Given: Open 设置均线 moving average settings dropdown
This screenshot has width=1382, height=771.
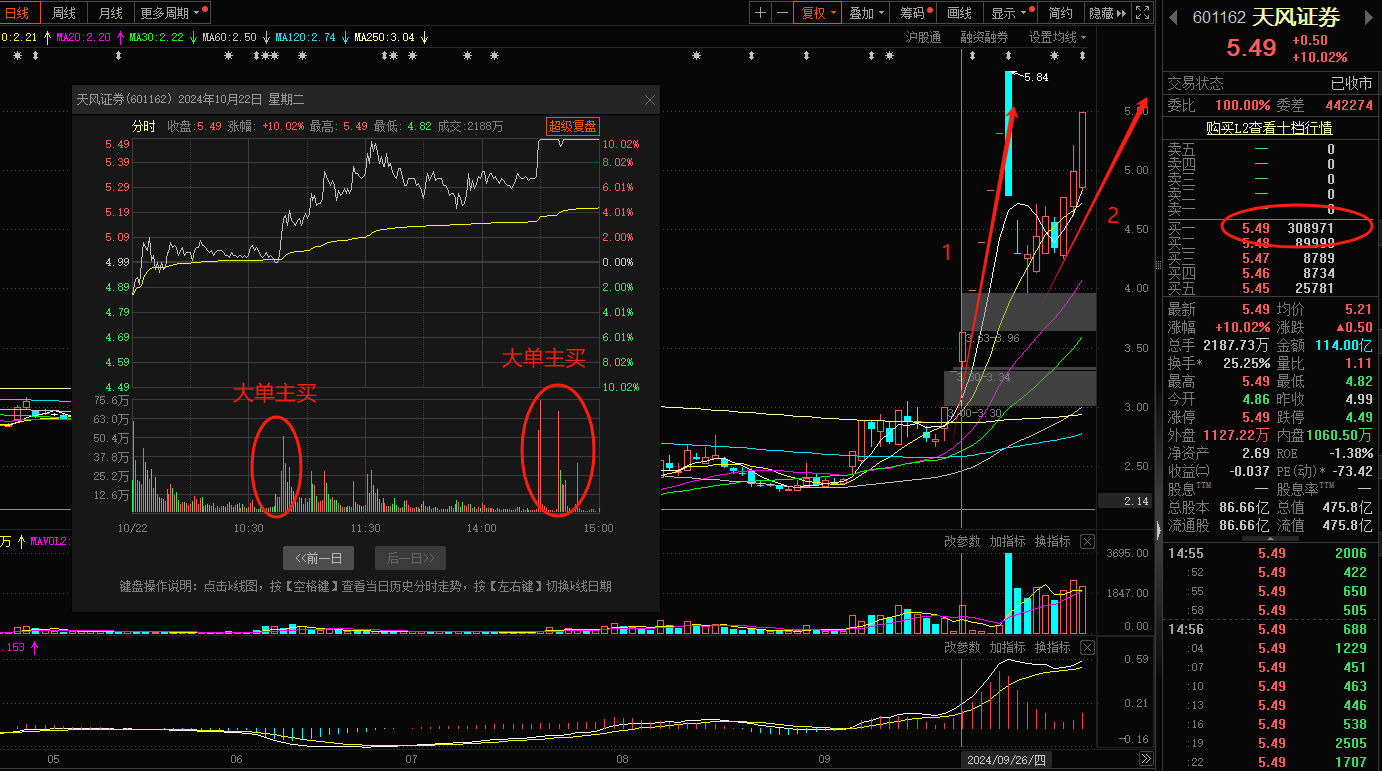Looking at the screenshot, I should click(x=1057, y=37).
